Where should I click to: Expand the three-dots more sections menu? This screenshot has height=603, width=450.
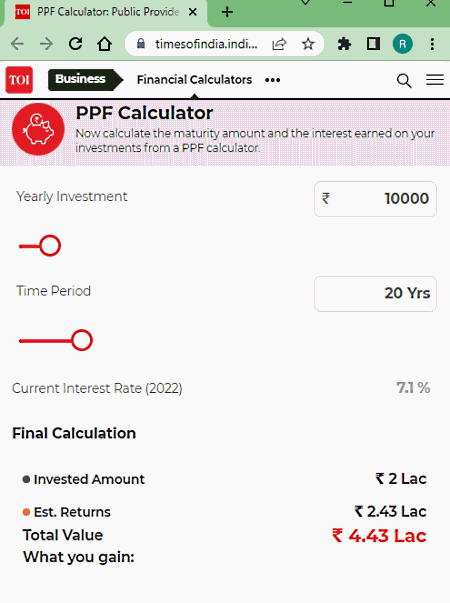click(x=272, y=80)
